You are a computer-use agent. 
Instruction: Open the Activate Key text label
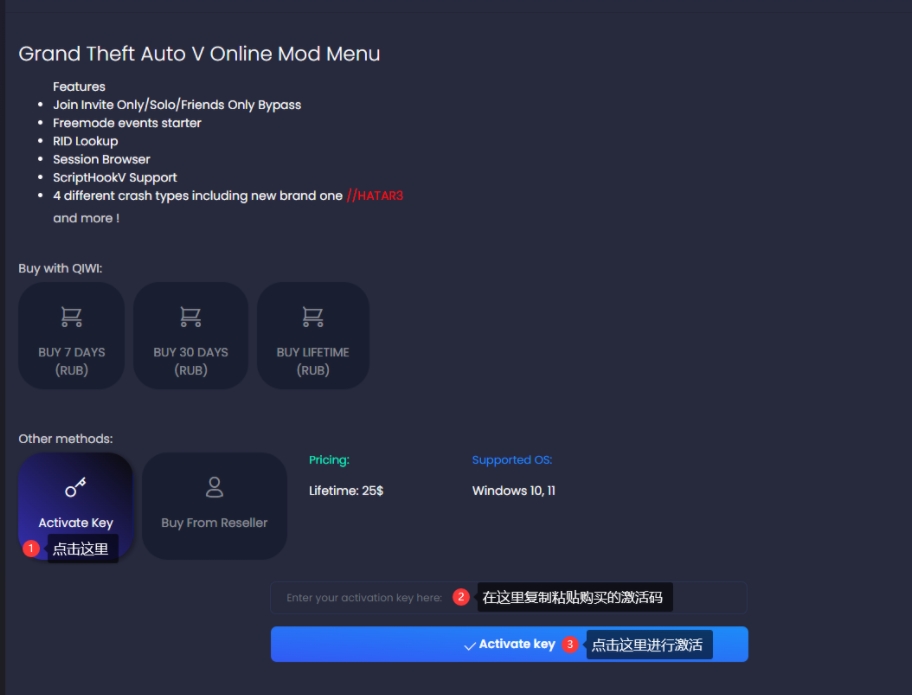(x=76, y=523)
